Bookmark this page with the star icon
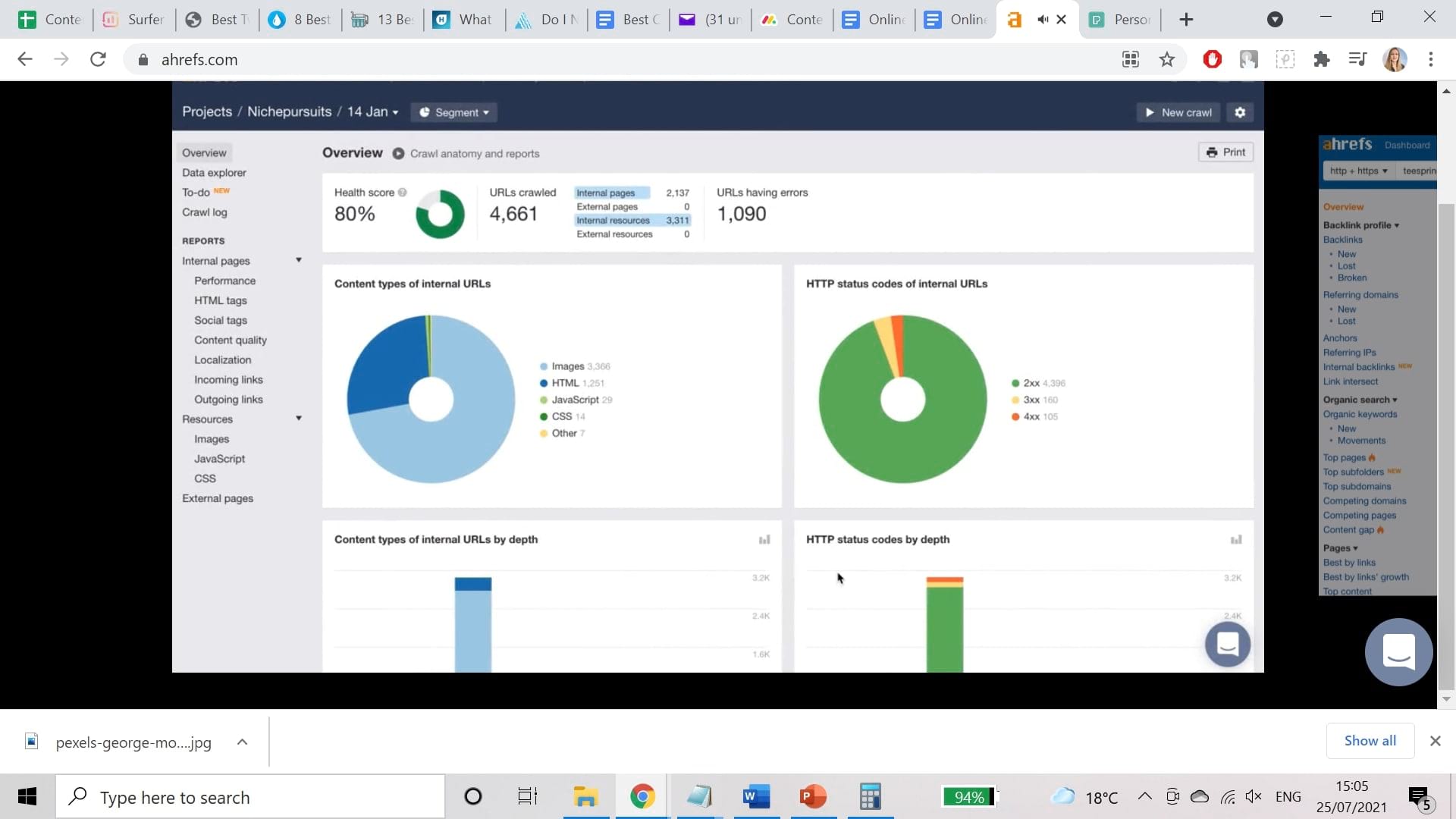1456x819 pixels. pos(1167,59)
